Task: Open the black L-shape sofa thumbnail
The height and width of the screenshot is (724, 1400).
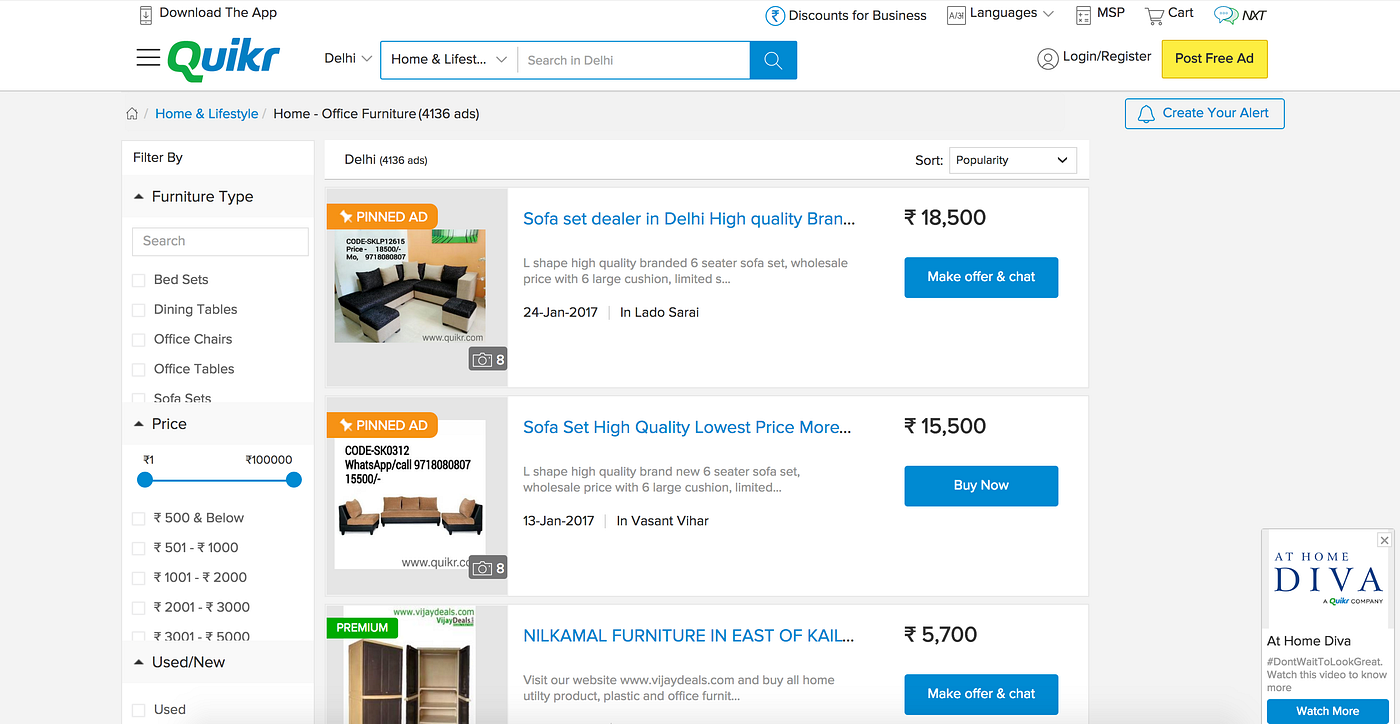Action: 410,286
